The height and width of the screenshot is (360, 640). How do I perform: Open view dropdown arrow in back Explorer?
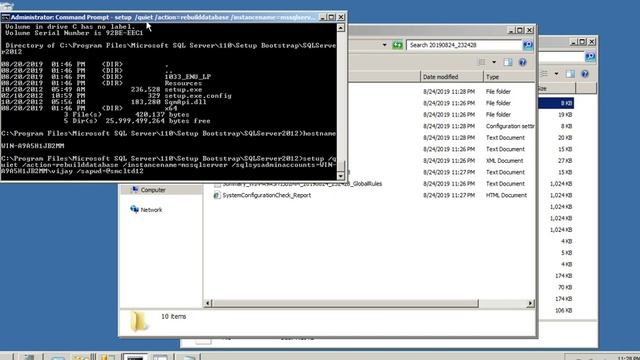(x=556, y=74)
